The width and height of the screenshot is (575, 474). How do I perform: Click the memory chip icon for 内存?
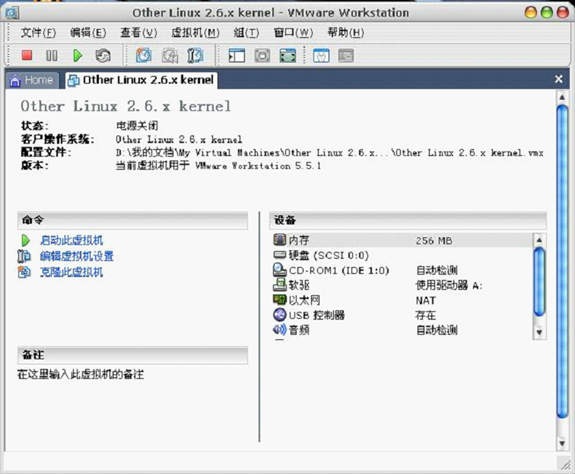279,240
